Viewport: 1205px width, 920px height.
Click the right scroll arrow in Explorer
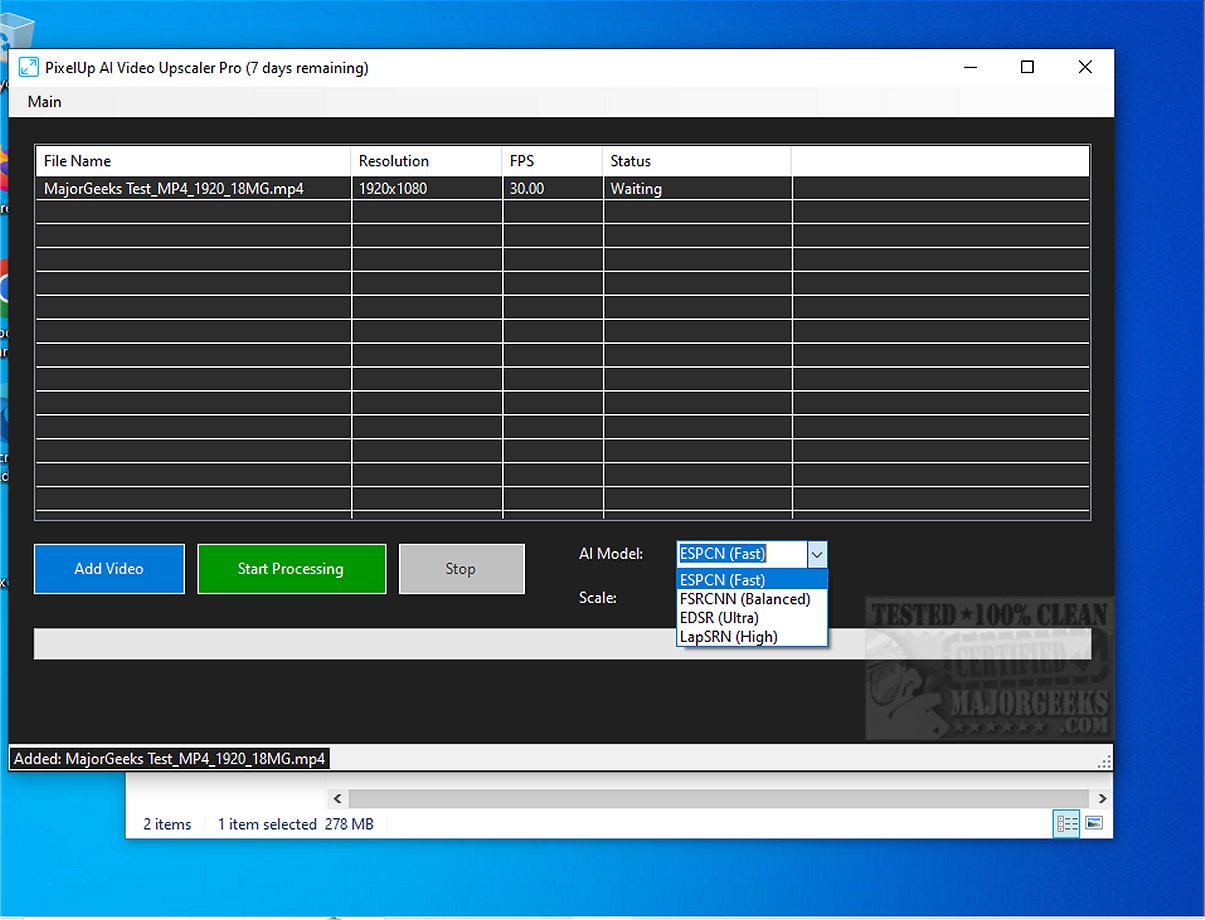[x=1102, y=798]
